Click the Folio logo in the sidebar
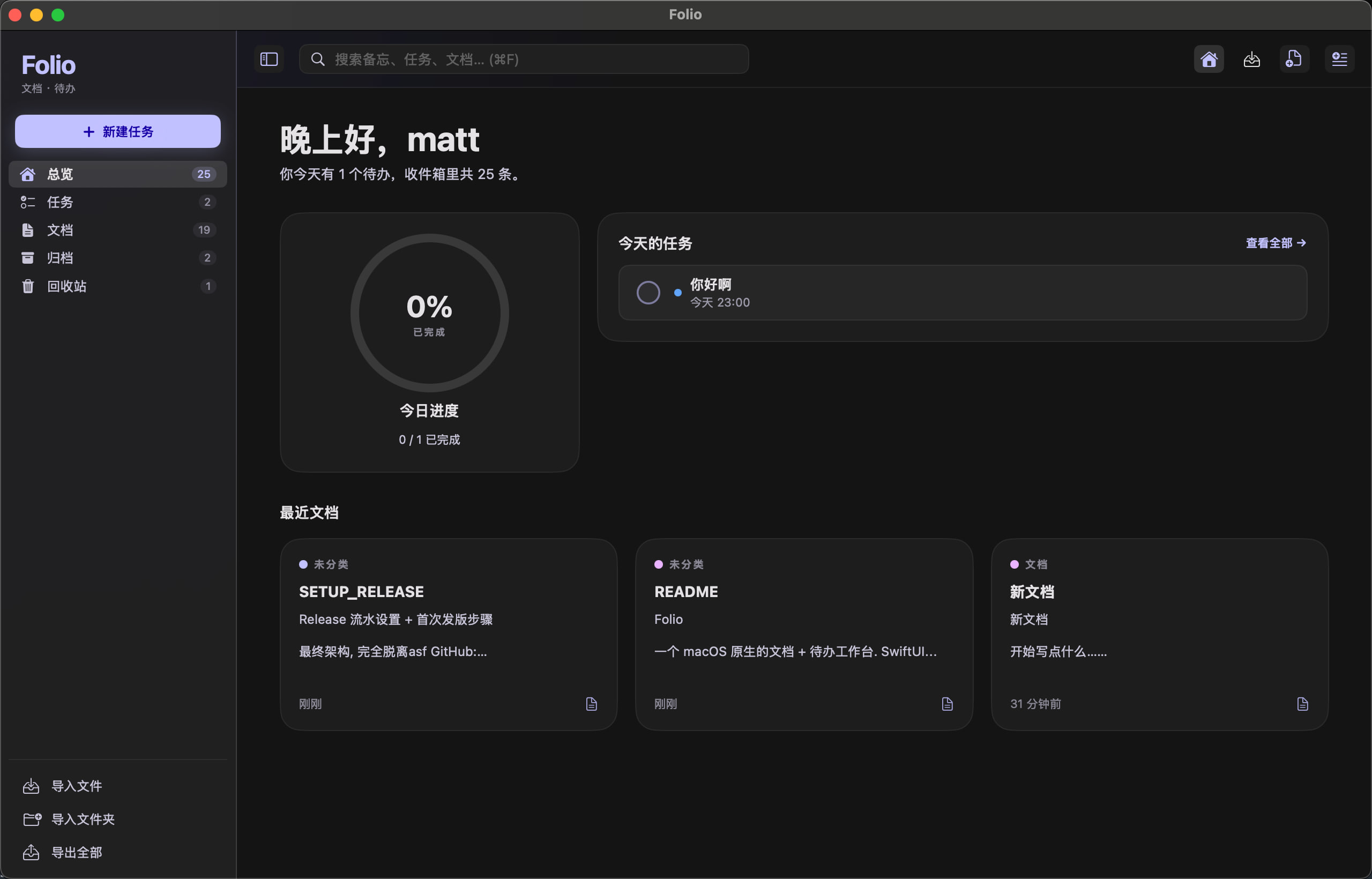This screenshot has height=879, width=1372. 49,65
